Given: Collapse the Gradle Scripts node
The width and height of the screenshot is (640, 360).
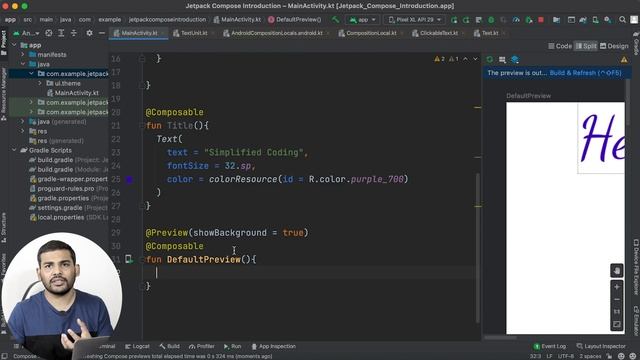Looking at the screenshot, I should tap(15, 150).
